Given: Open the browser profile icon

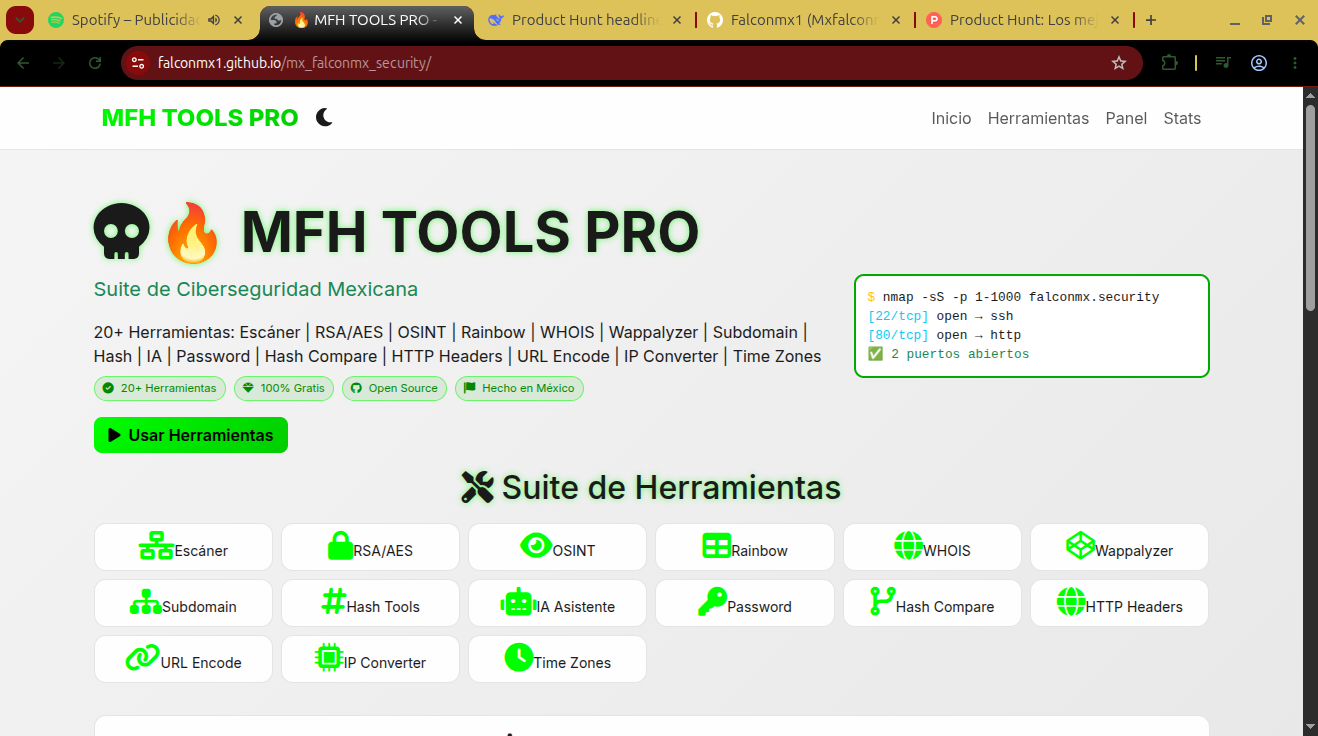Looking at the screenshot, I should (x=1259, y=63).
